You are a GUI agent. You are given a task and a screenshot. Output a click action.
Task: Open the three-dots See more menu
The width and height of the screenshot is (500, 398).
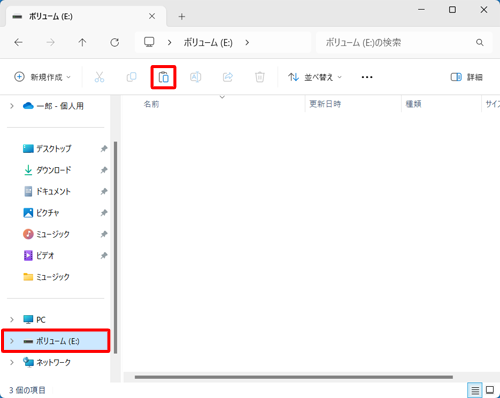(x=367, y=77)
